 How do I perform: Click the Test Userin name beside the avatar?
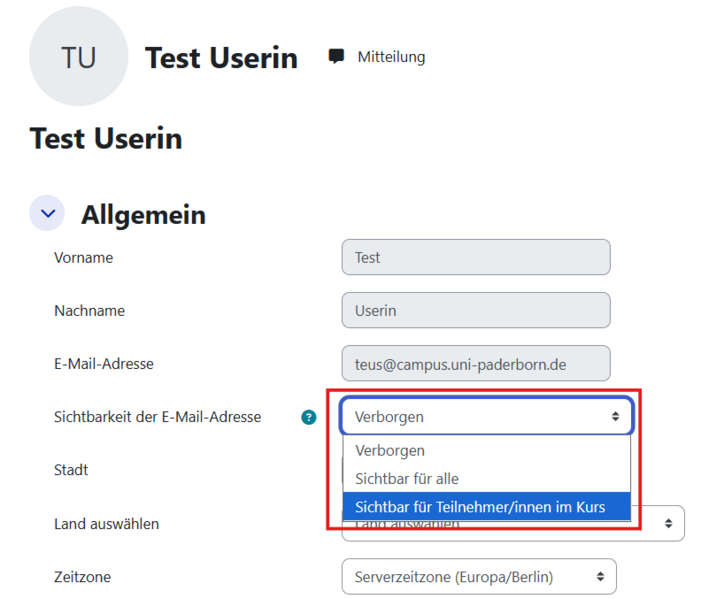click(x=221, y=58)
